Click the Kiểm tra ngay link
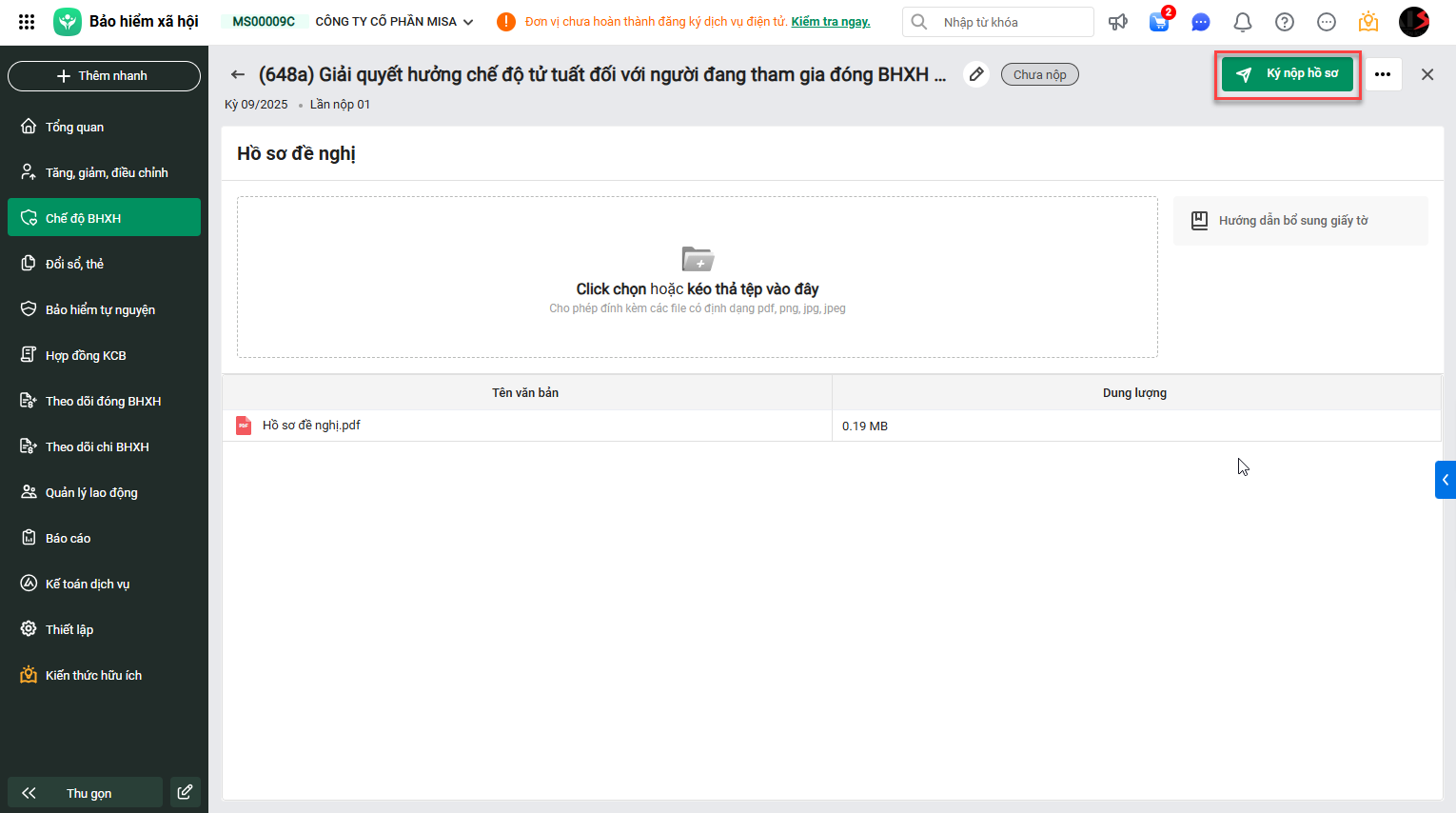The height and width of the screenshot is (813, 1456). 831,22
